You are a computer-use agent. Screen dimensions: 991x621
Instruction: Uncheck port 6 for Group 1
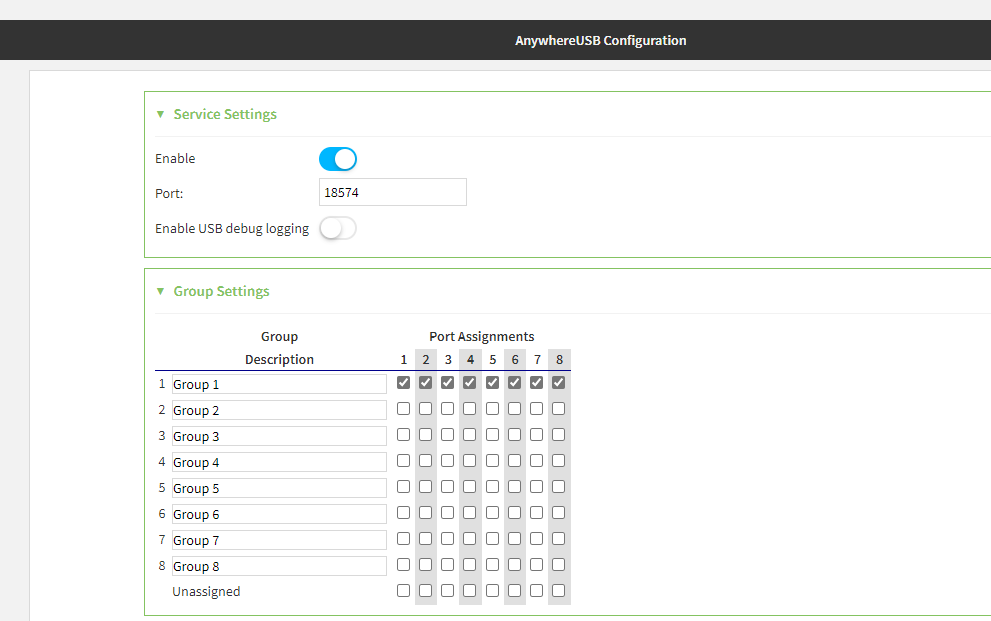tap(514, 382)
